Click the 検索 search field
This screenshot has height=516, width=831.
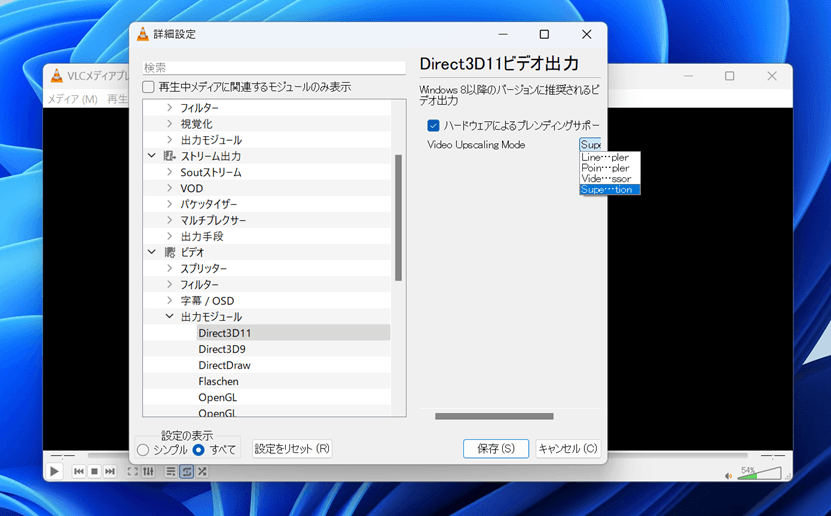coord(274,68)
